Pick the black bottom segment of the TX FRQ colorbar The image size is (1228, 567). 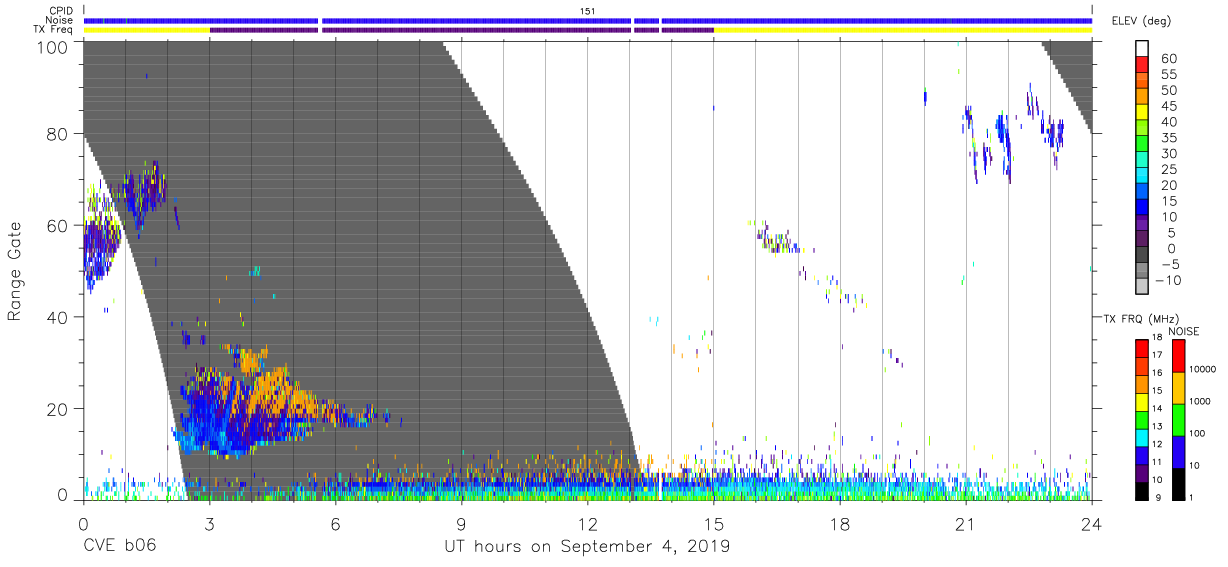(x=1142, y=489)
